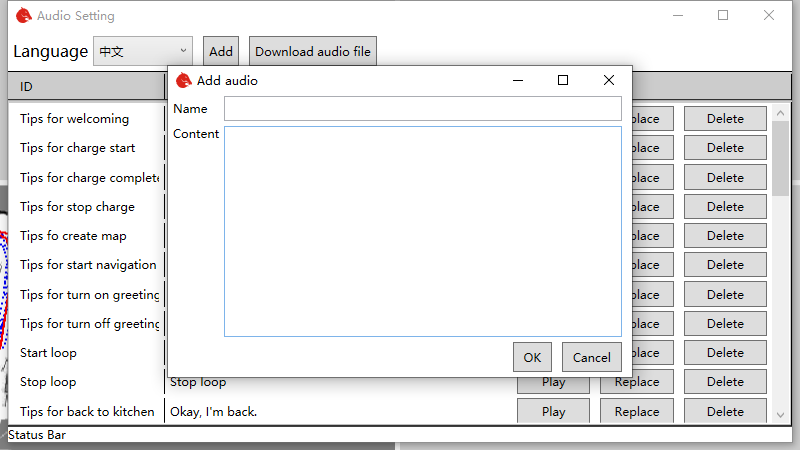Screen dimensions: 800x450
Task: Cancel the Add audio dialog
Action: tap(591, 357)
